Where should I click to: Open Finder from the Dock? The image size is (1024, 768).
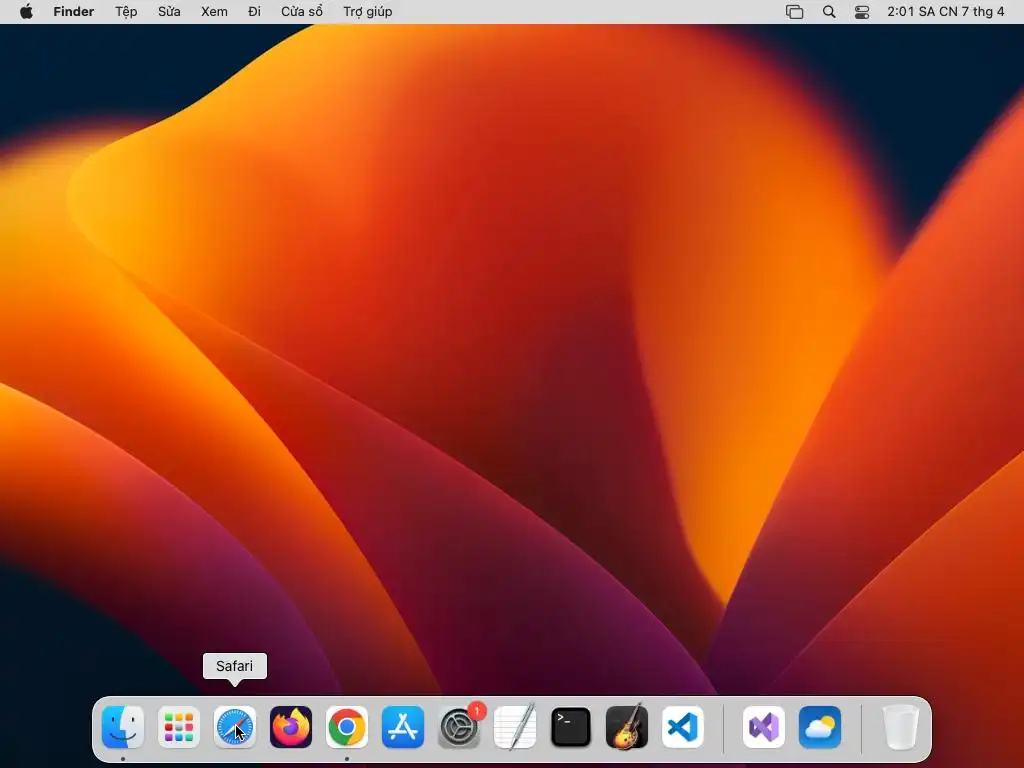coord(123,727)
